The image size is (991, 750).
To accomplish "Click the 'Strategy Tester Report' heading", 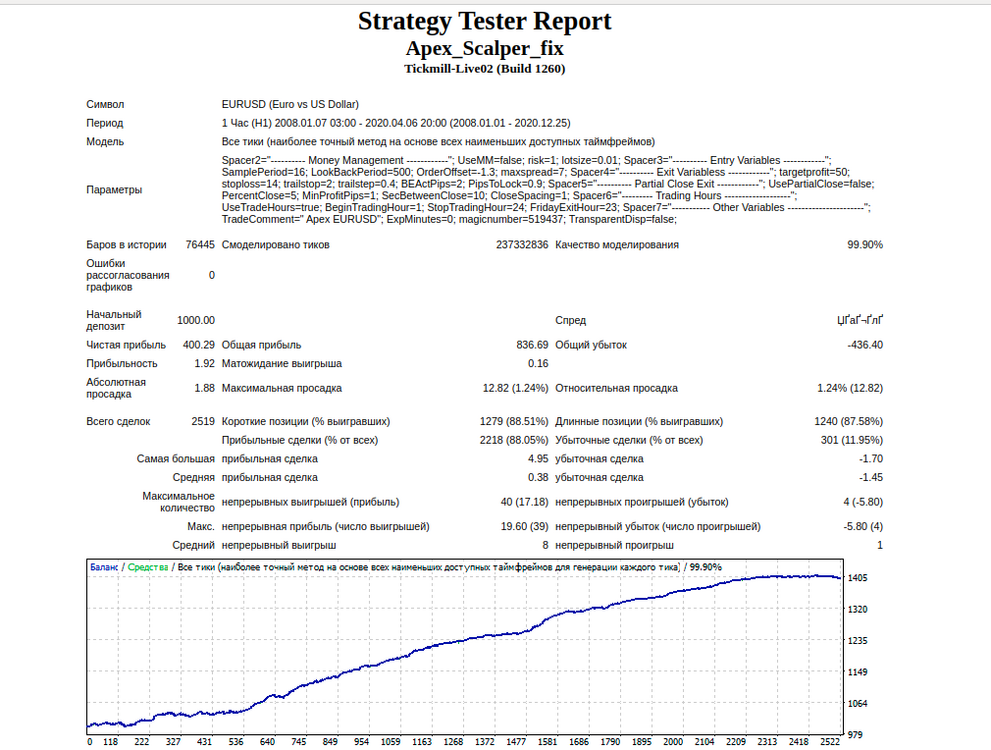I will (485, 21).
